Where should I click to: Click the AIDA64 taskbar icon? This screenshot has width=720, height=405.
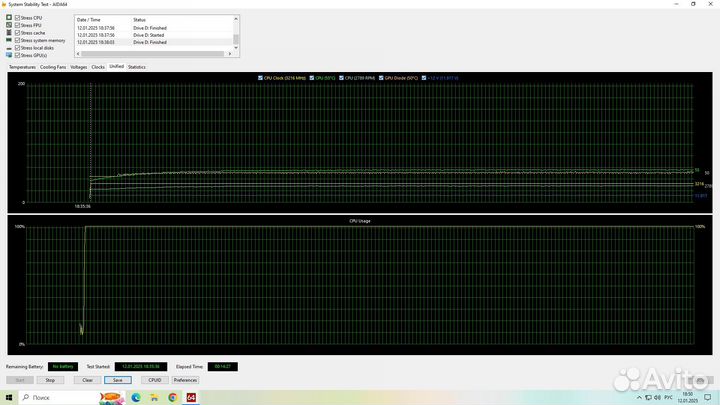coord(191,397)
